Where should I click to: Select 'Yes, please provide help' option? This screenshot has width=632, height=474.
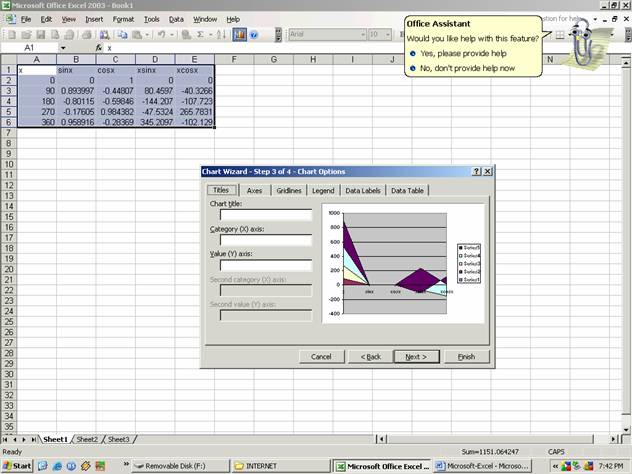point(463,53)
